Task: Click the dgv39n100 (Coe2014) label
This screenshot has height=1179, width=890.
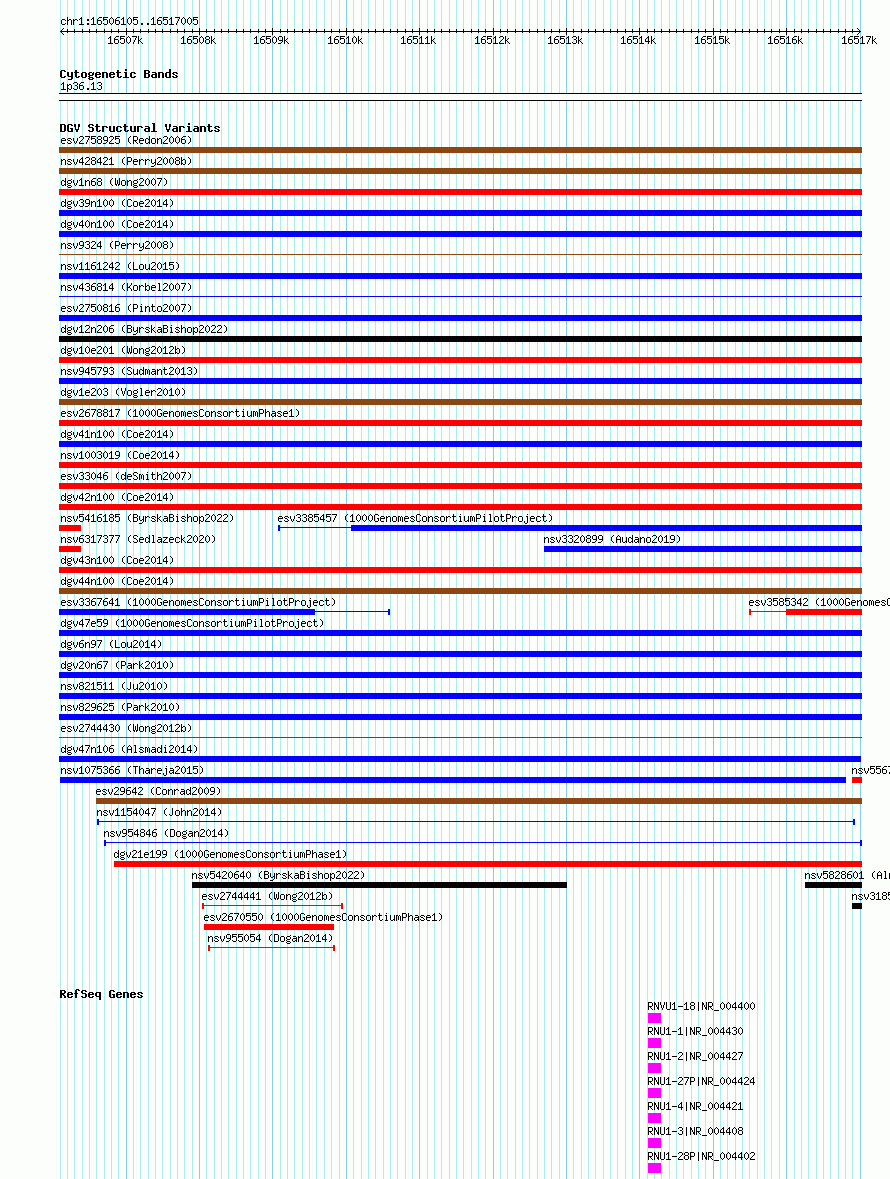Action: (x=117, y=204)
